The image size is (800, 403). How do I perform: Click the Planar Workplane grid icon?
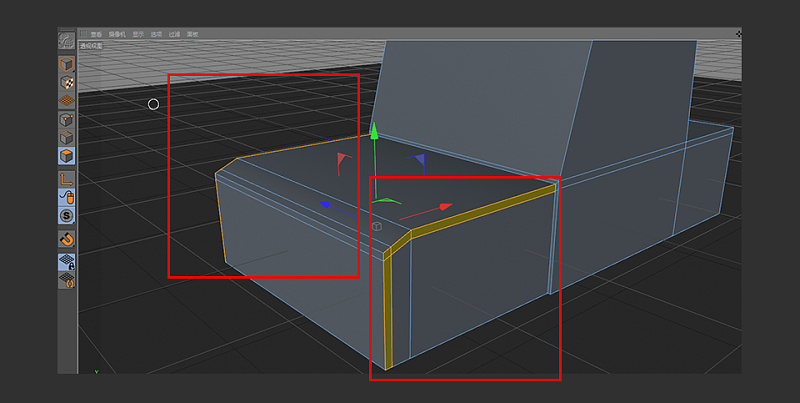point(66,280)
